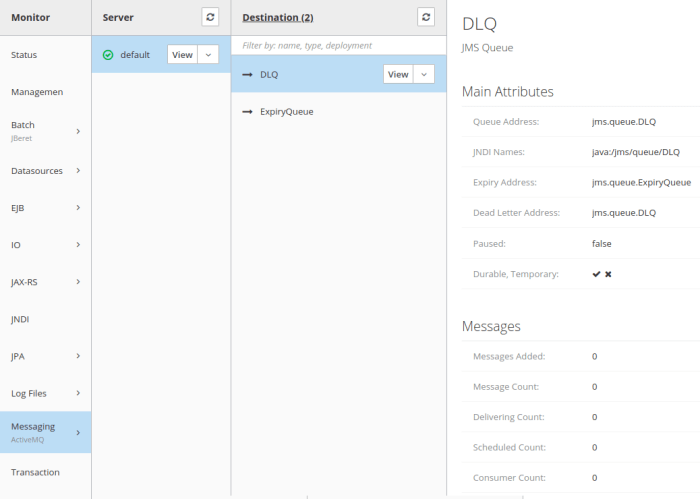Click JNDI Names value java:/jms/queue/DLQ

pyautogui.click(x=636, y=152)
